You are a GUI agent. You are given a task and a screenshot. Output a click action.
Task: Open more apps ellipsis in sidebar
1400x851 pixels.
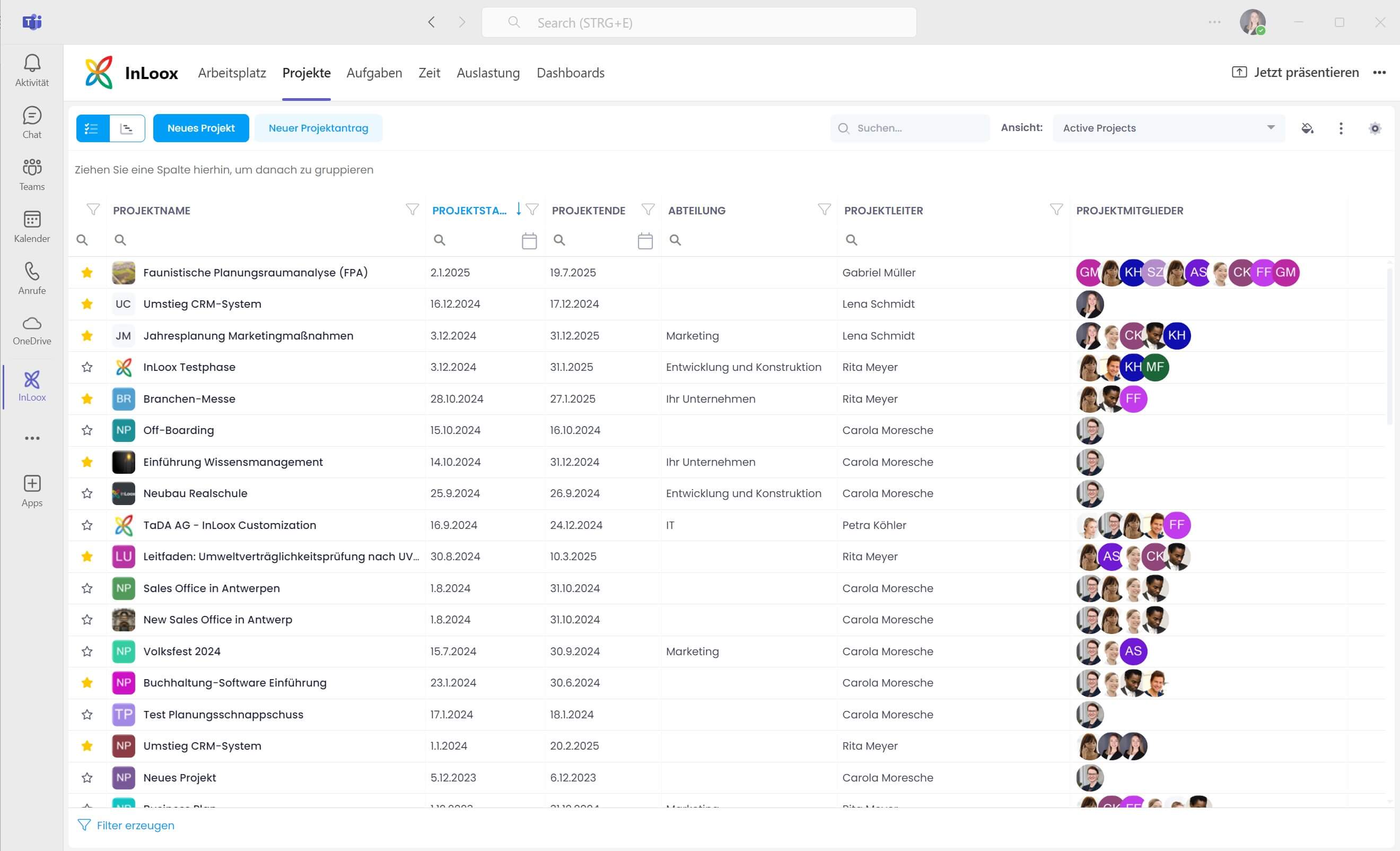32,438
